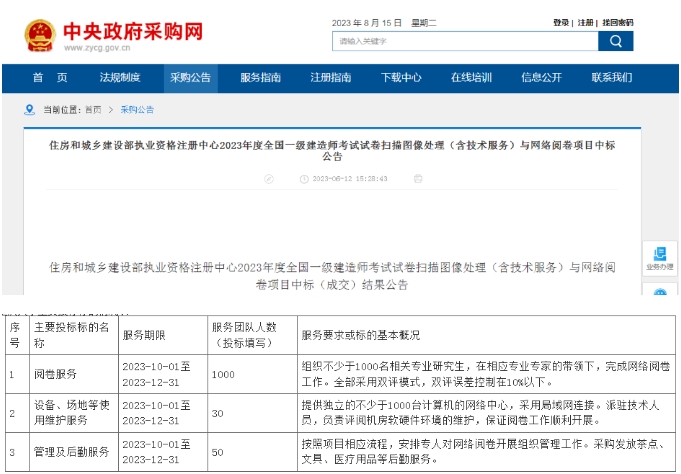Open the 联系我们 navigation item
The image size is (681, 474).
tap(612, 78)
